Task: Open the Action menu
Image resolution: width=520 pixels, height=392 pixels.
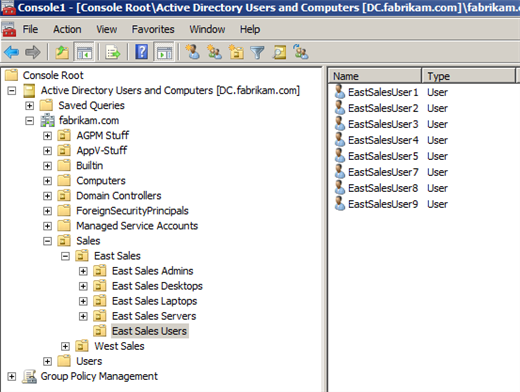Action: click(x=67, y=29)
